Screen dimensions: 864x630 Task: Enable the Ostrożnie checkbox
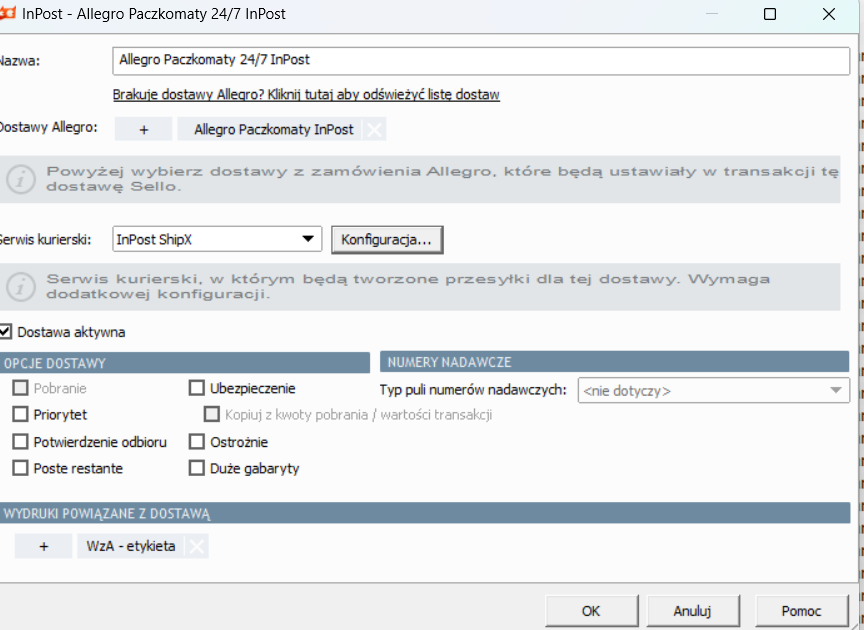(197, 441)
